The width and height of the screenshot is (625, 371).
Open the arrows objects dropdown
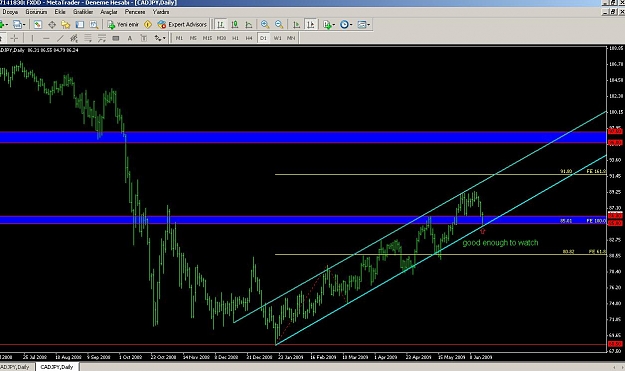[x=160, y=38]
